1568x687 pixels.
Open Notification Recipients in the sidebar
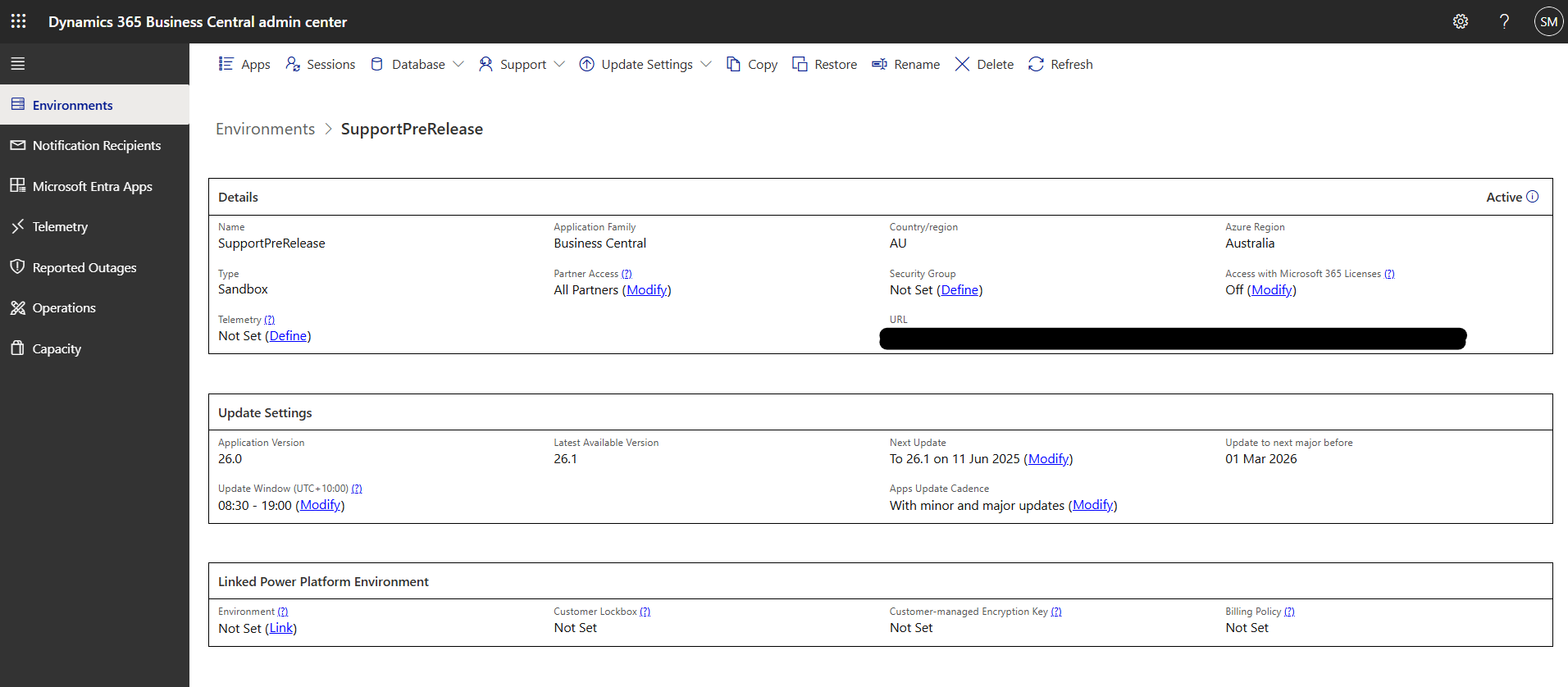pos(94,145)
